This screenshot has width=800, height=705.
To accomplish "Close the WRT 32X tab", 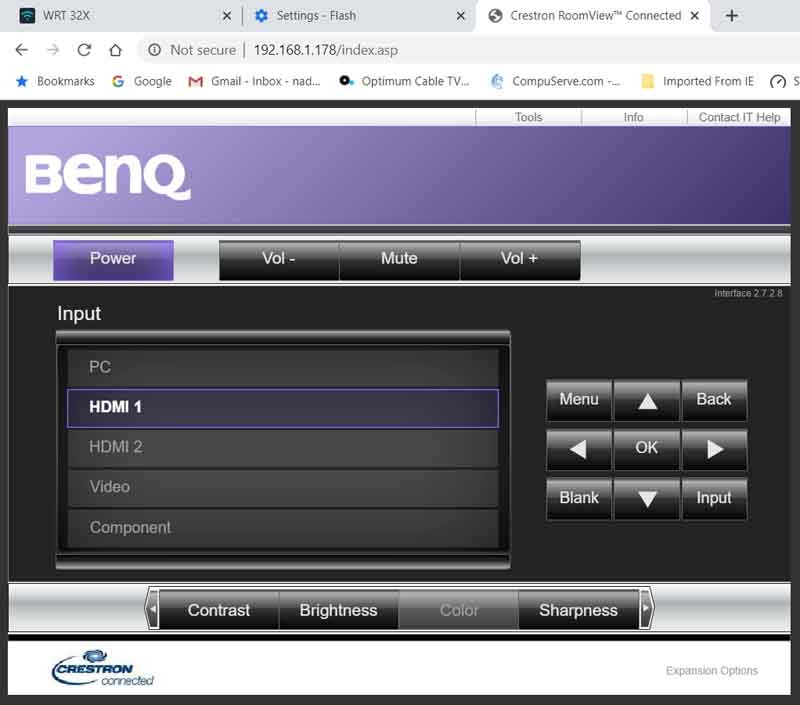I will 227,16.
